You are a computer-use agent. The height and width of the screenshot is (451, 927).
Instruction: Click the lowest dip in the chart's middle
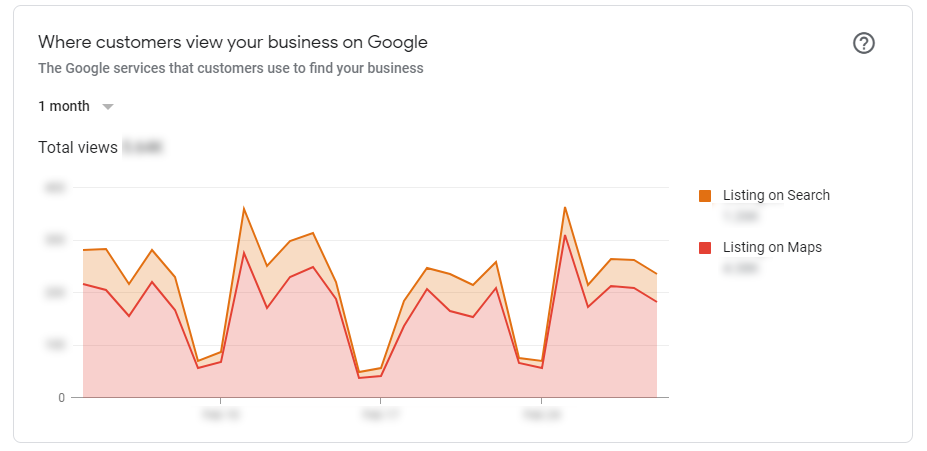[x=358, y=373]
